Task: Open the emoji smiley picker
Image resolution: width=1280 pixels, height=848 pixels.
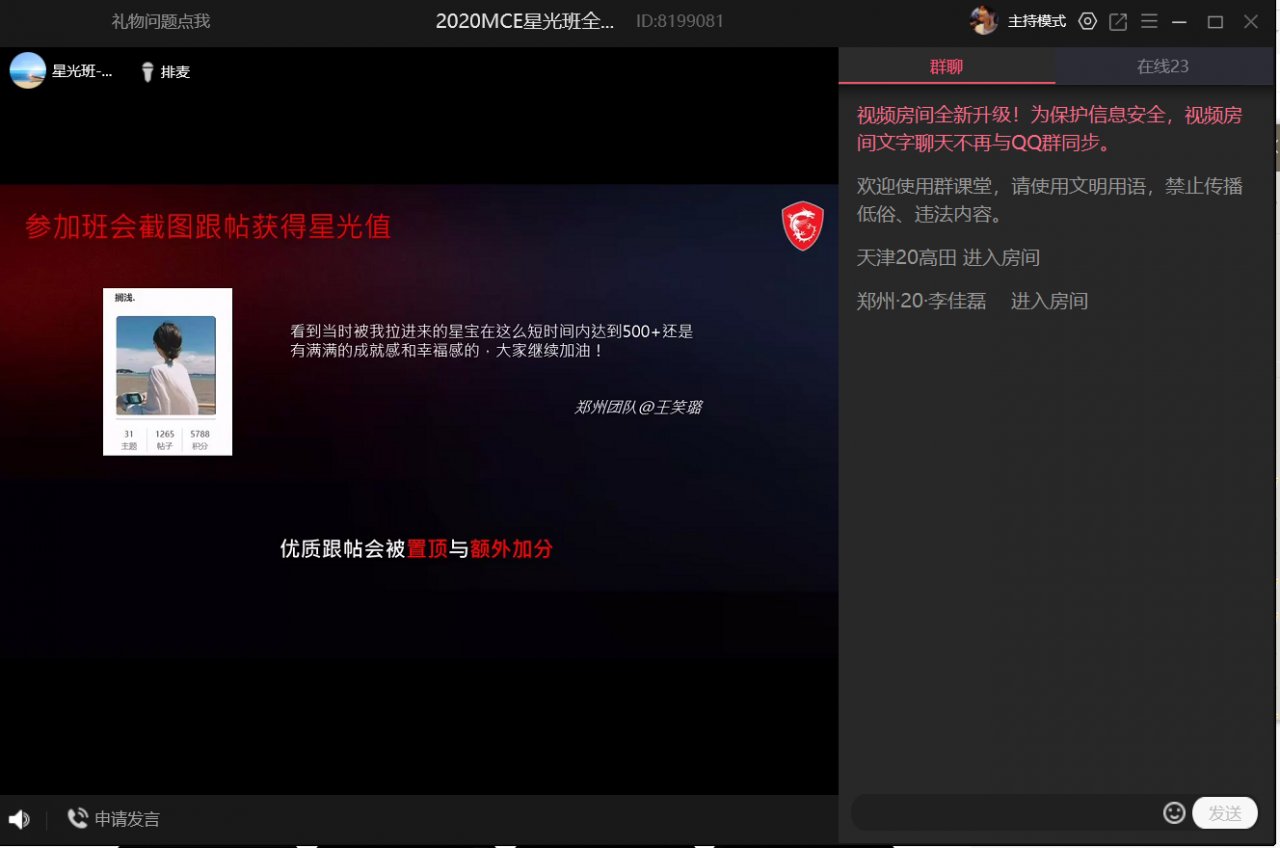Action: coord(1174,813)
